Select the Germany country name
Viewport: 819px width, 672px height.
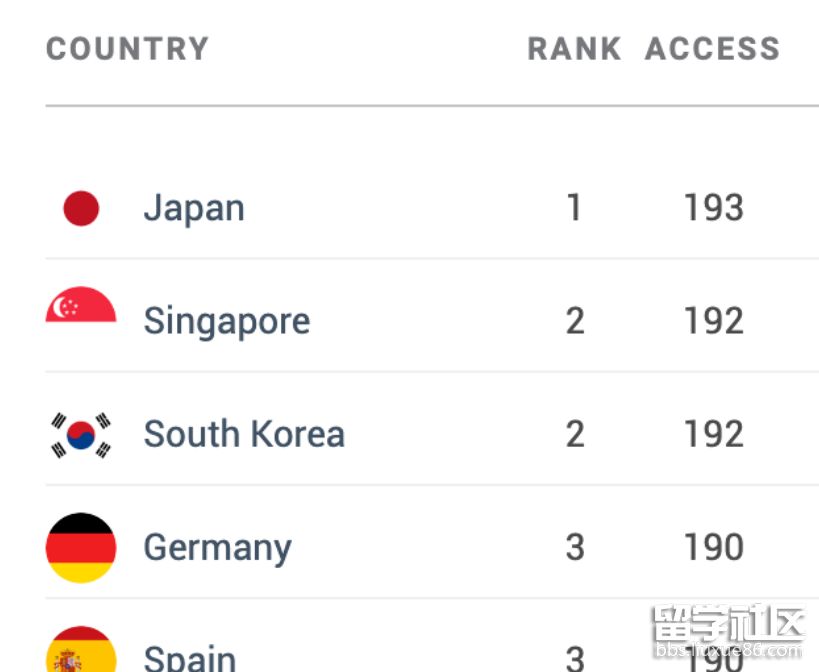[x=218, y=548]
